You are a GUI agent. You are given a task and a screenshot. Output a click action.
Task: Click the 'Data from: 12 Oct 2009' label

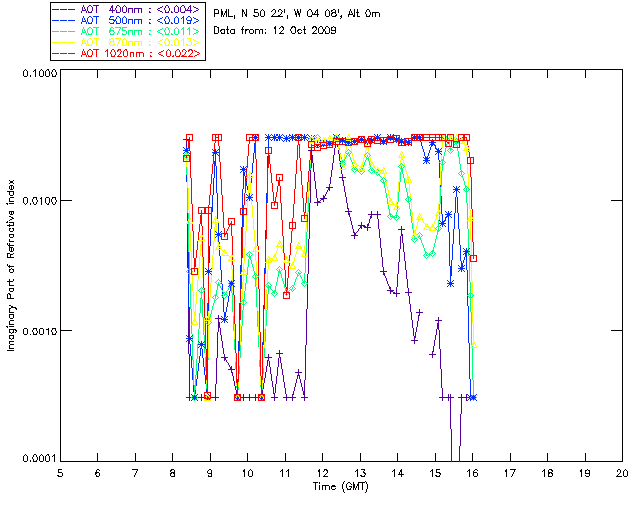click(275, 30)
